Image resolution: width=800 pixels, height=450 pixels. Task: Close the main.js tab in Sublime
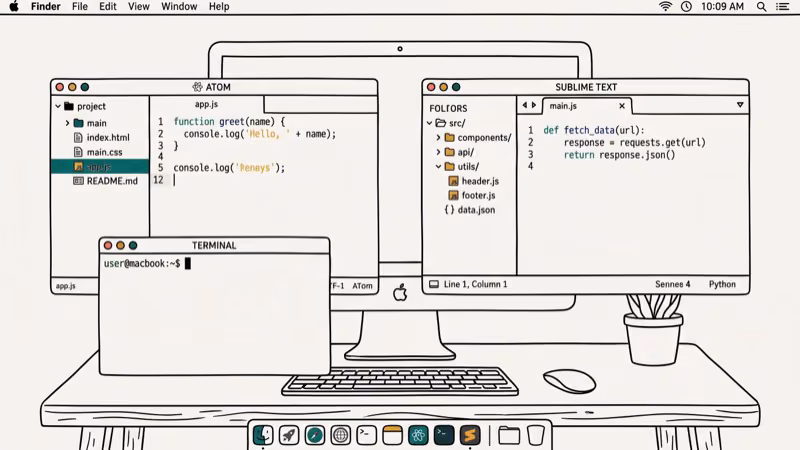click(621, 106)
